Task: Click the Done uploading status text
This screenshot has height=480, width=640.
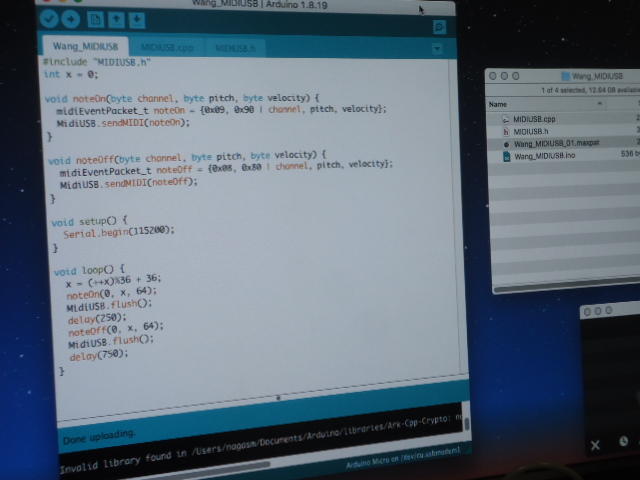Action: [x=99, y=437]
